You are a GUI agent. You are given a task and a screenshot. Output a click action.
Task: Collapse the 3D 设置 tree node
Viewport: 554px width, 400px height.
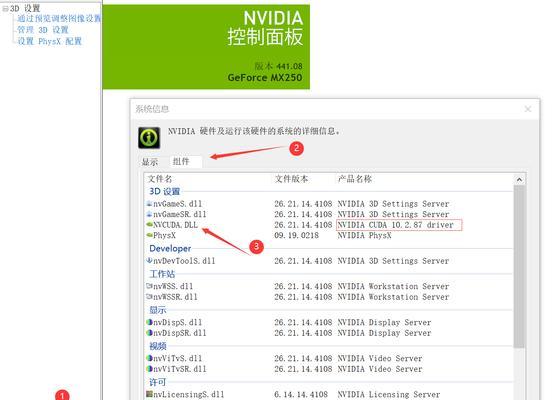point(5,9)
